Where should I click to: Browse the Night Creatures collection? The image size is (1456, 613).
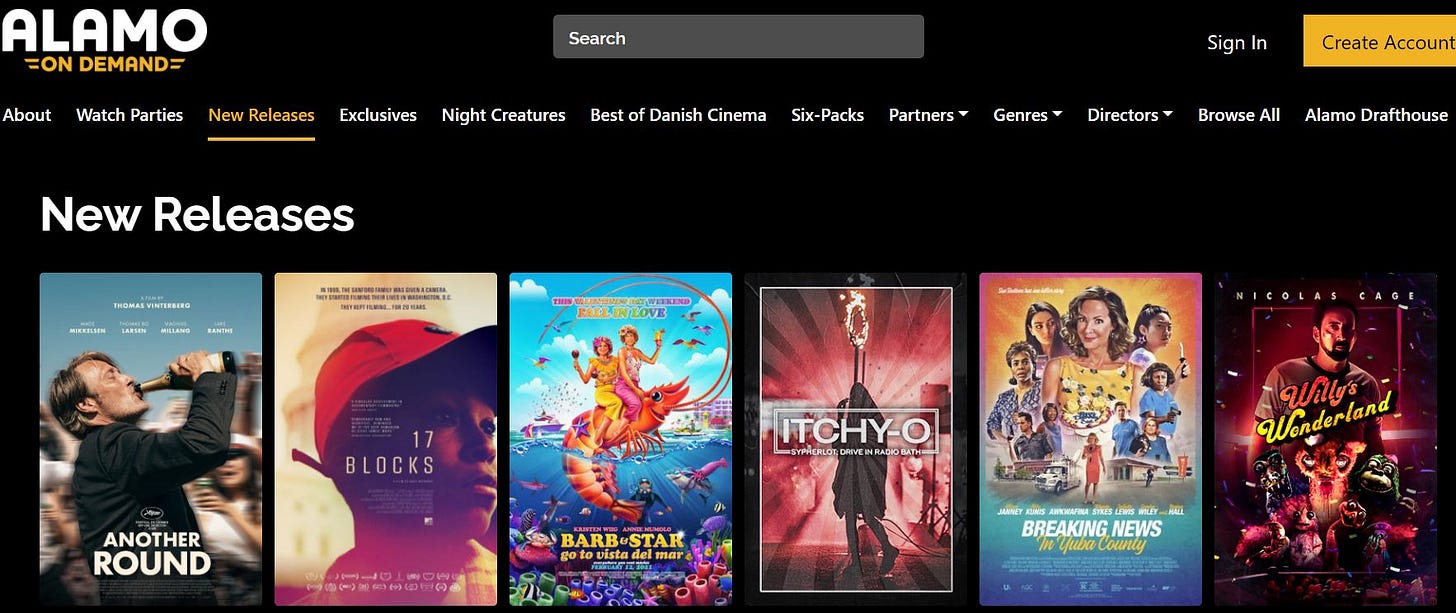[x=504, y=115]
